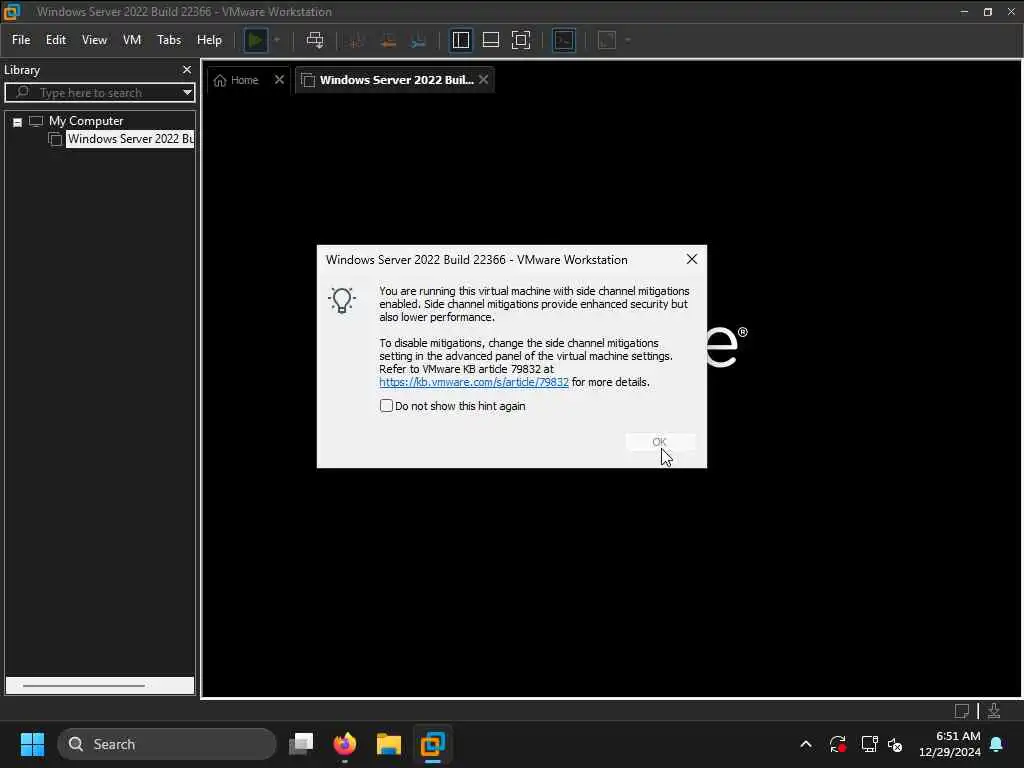
Task: Click Send Ctrl+Alt+Del toolbar icon
Action: [315, 40]
